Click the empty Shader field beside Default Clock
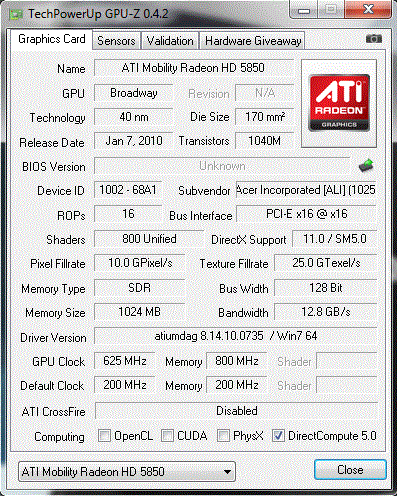Screen dimensions: 397x496 (346, 385)
